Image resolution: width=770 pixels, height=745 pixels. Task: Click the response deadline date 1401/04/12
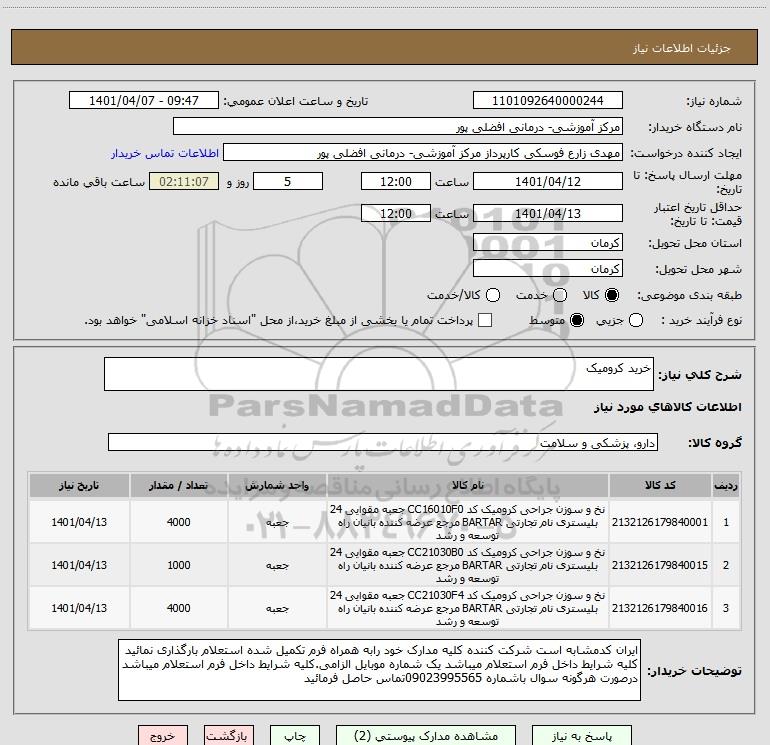[x=548, y=181]
